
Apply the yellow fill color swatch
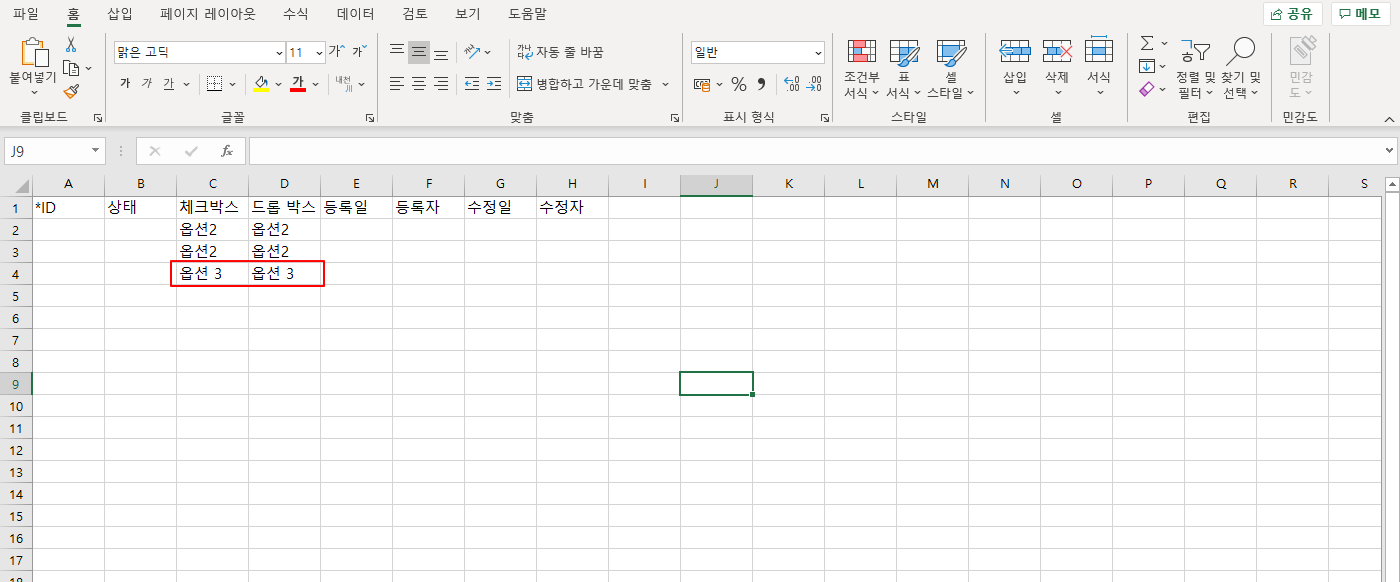pos(261,84)
